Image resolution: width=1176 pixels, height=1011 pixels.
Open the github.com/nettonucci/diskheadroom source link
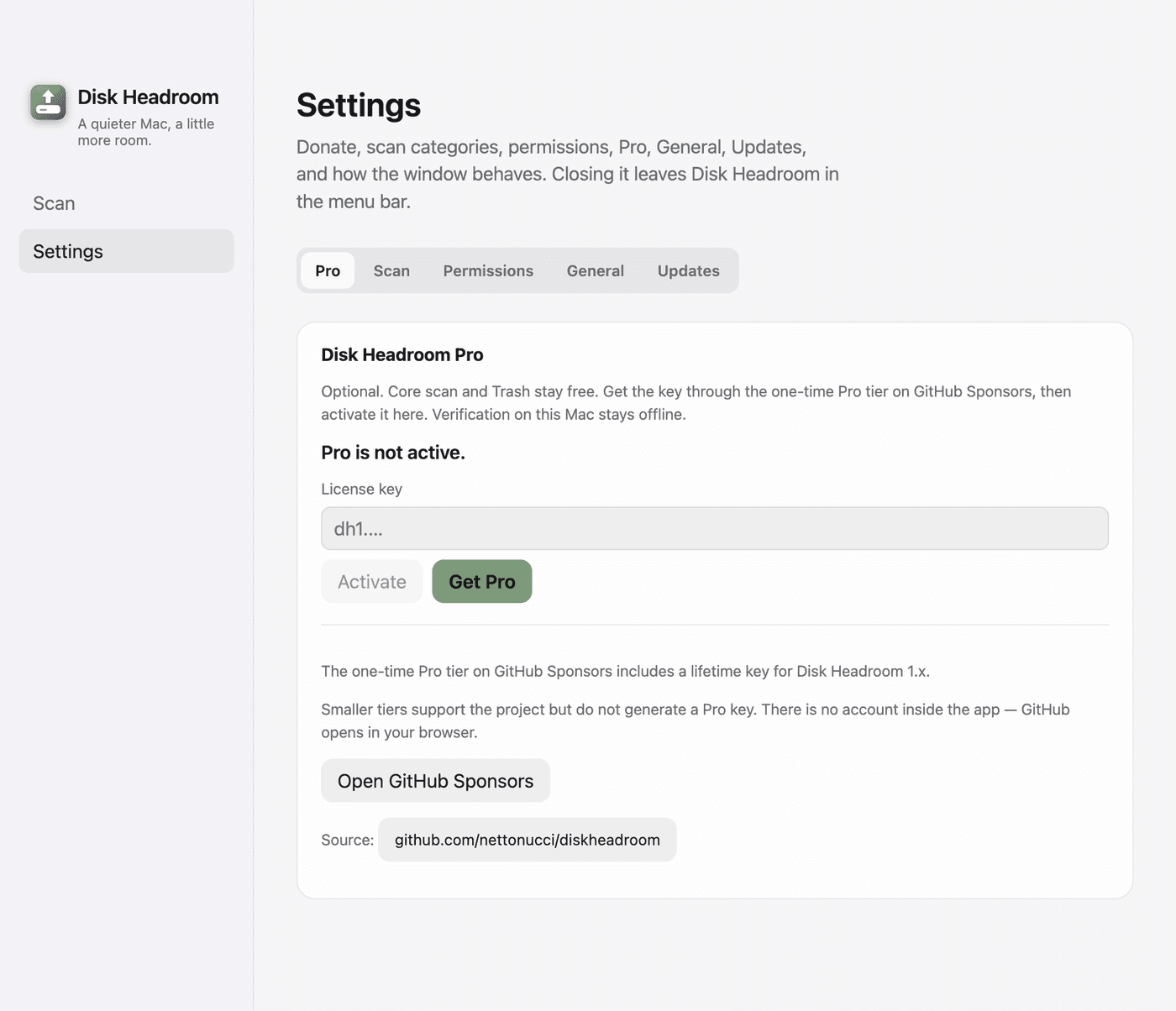point(528,840)
